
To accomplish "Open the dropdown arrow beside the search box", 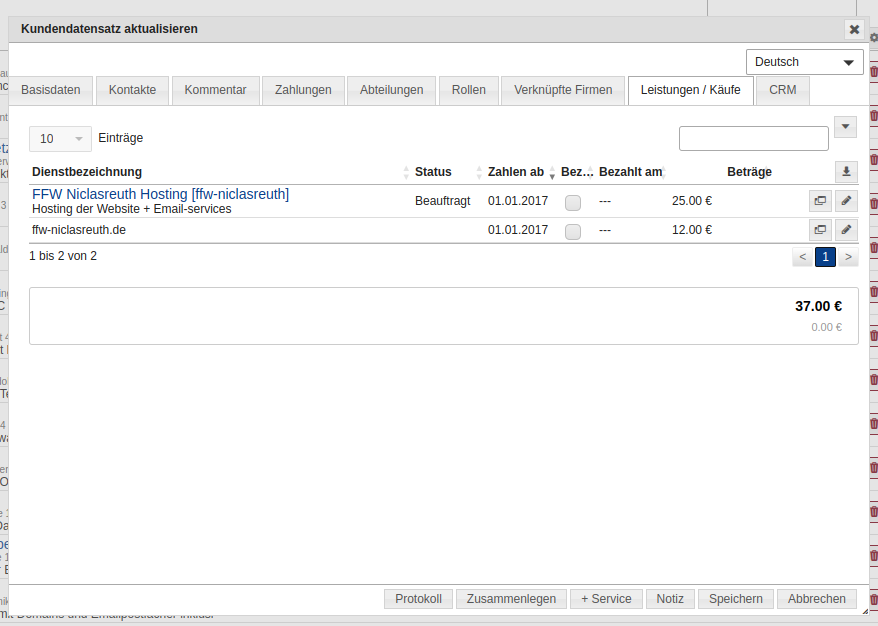I will click(845, 127).
